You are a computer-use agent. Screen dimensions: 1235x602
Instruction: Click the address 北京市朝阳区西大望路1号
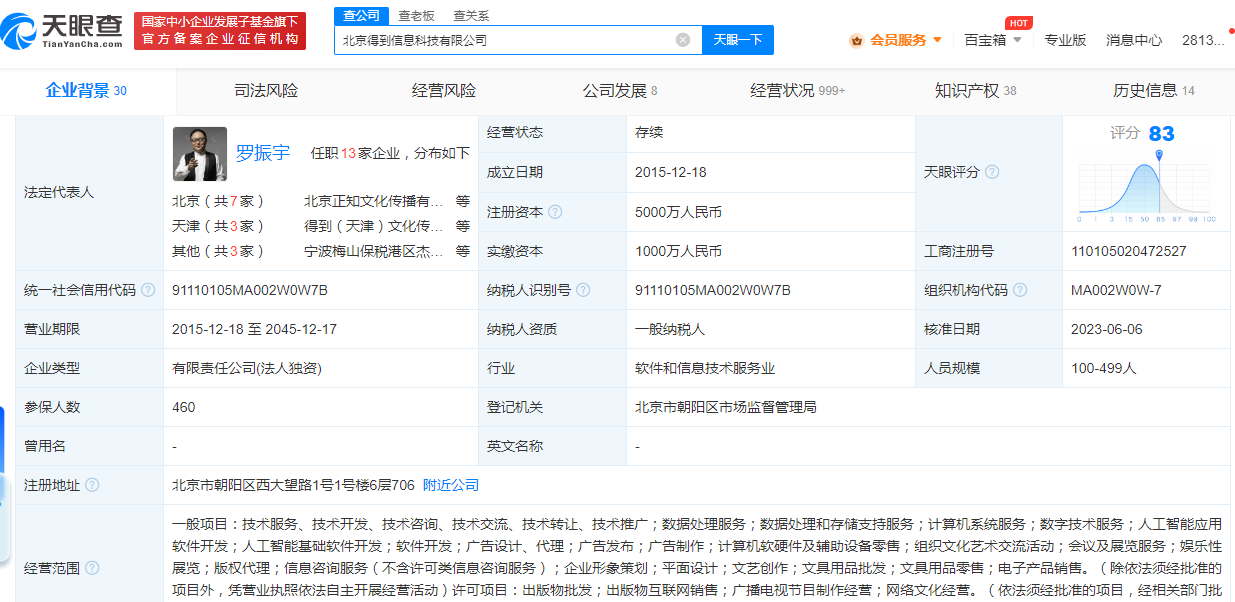(x=293, y=485)
